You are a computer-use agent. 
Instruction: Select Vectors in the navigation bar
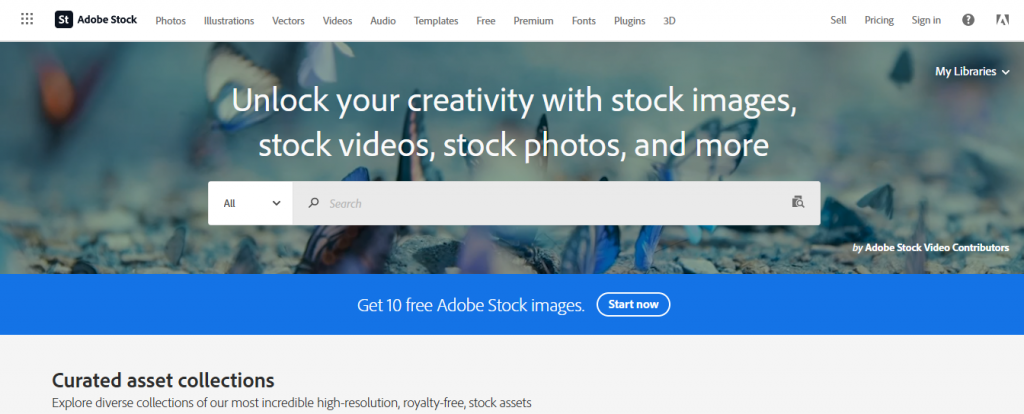(x=288, y=20)
